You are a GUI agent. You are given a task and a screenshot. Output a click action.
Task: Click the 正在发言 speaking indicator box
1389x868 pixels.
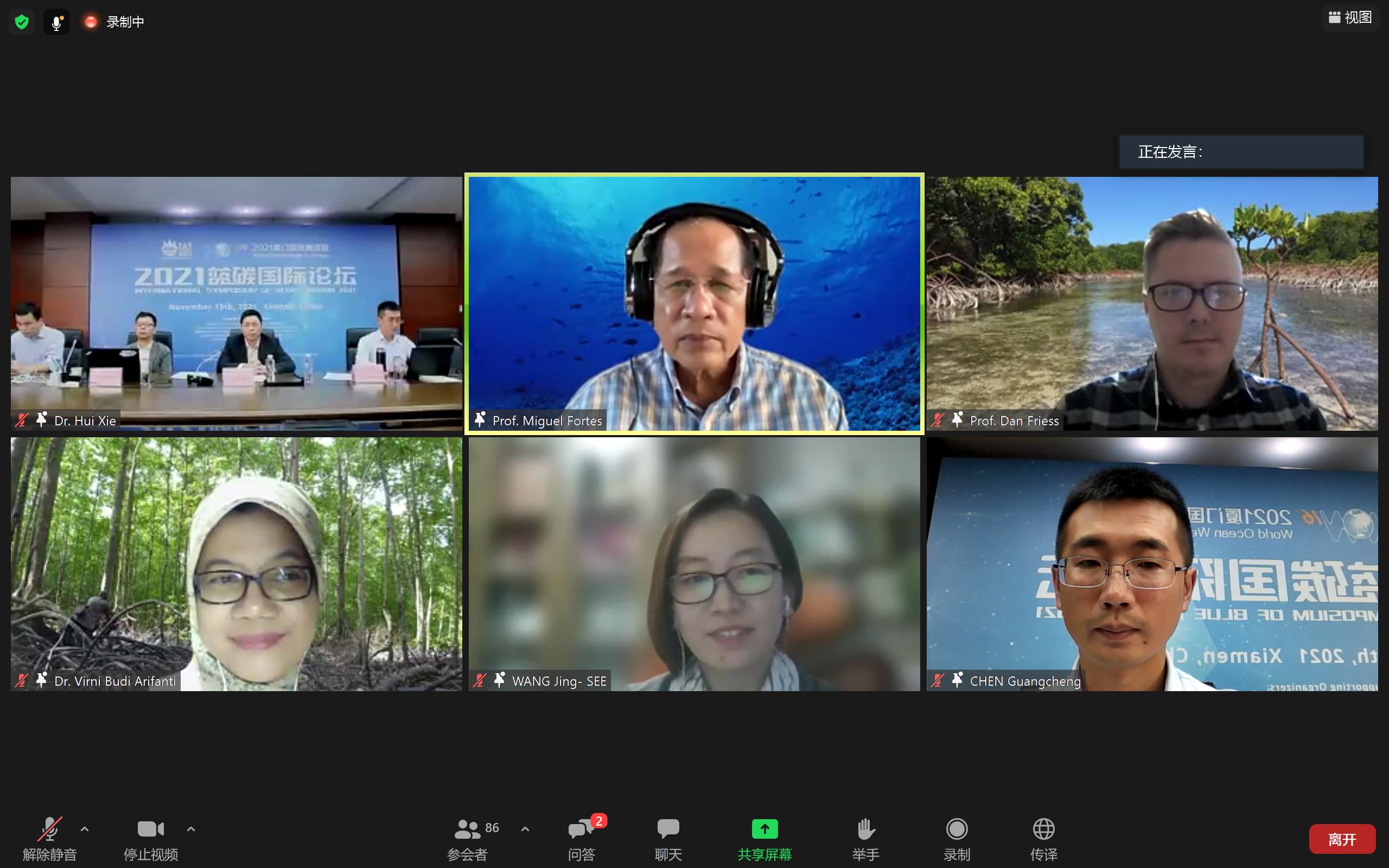pos(1241,152)
